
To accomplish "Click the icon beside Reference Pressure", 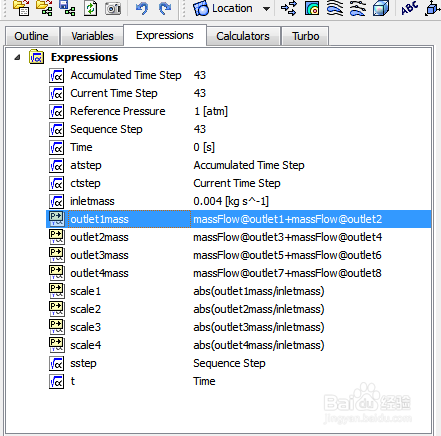I will pos(56,112).
